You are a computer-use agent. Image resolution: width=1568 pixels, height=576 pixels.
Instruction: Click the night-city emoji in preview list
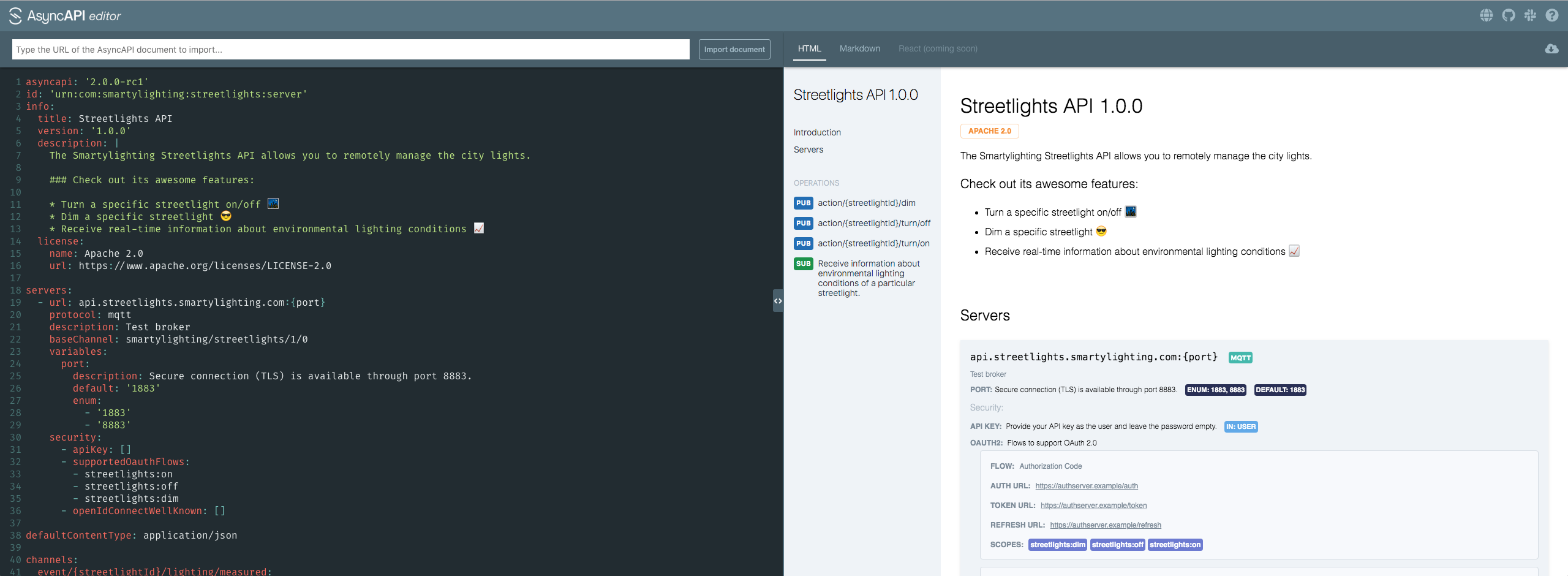[x=1131, y=211]
